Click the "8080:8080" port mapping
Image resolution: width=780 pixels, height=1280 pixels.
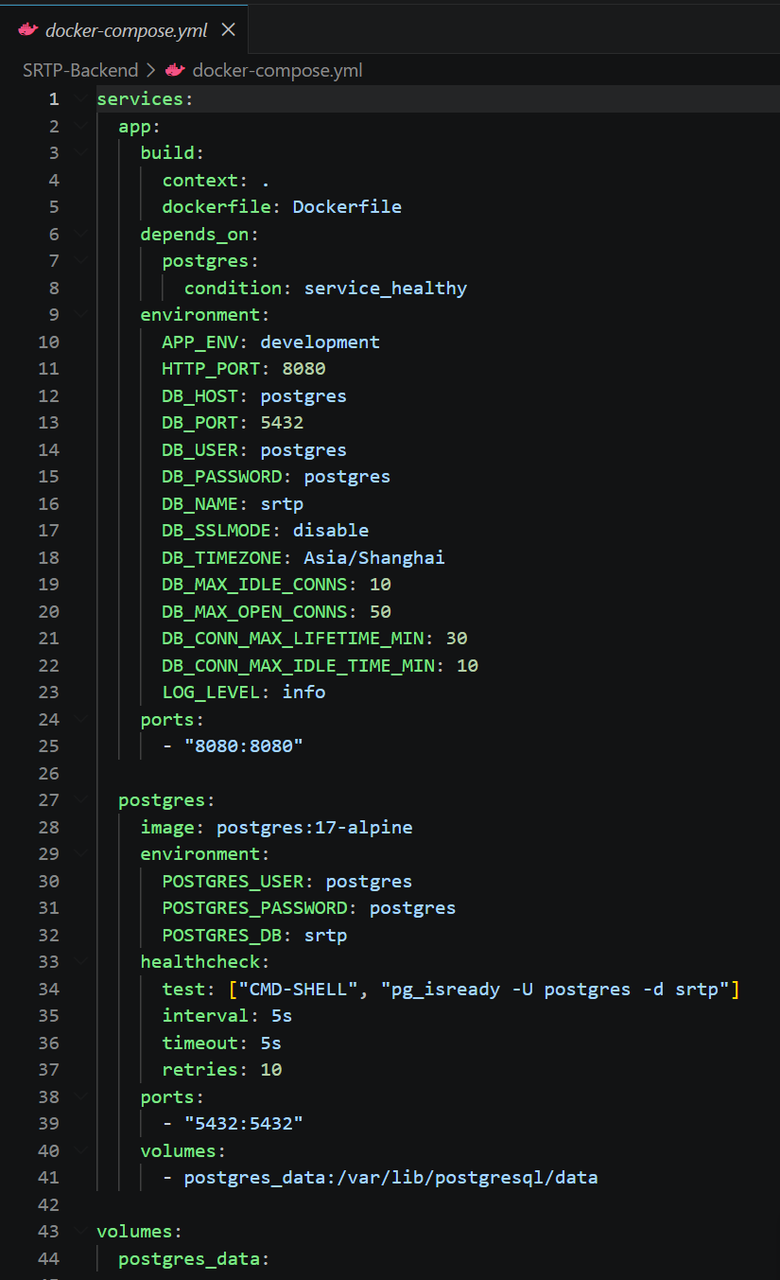[x=244, y=747]
